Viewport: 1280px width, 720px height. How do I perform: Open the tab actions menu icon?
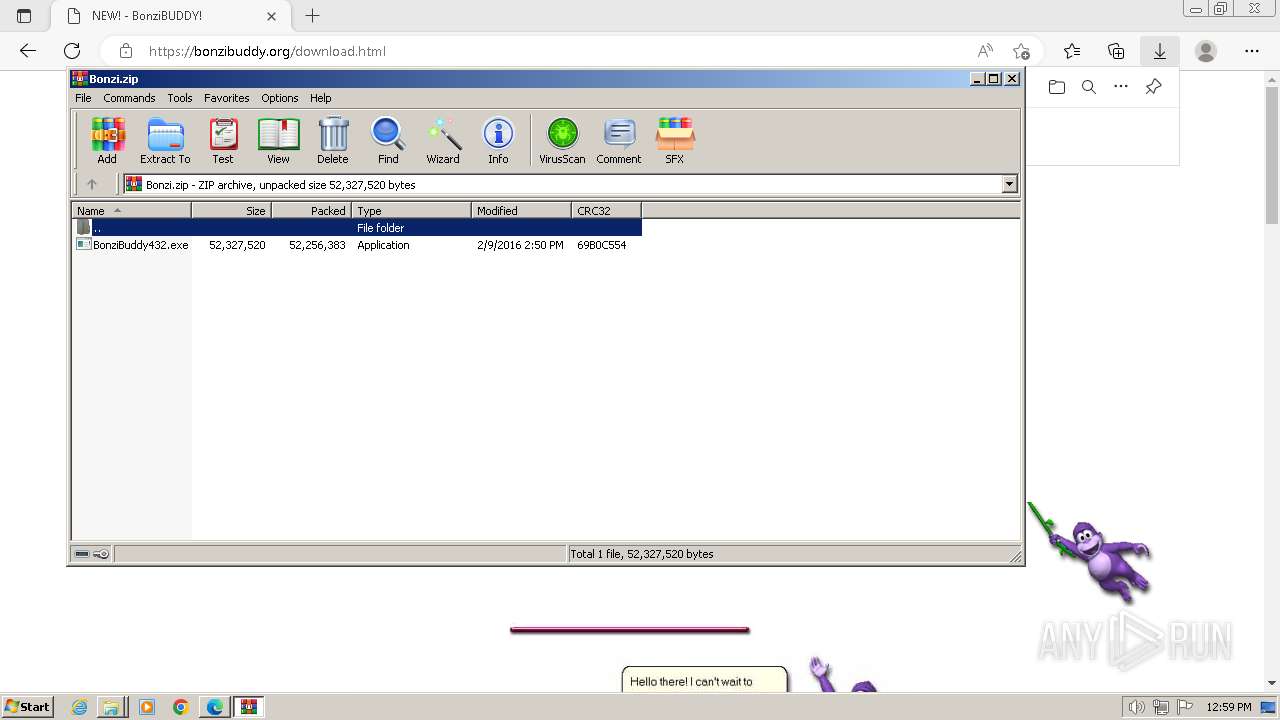click(x=24, y=16)
